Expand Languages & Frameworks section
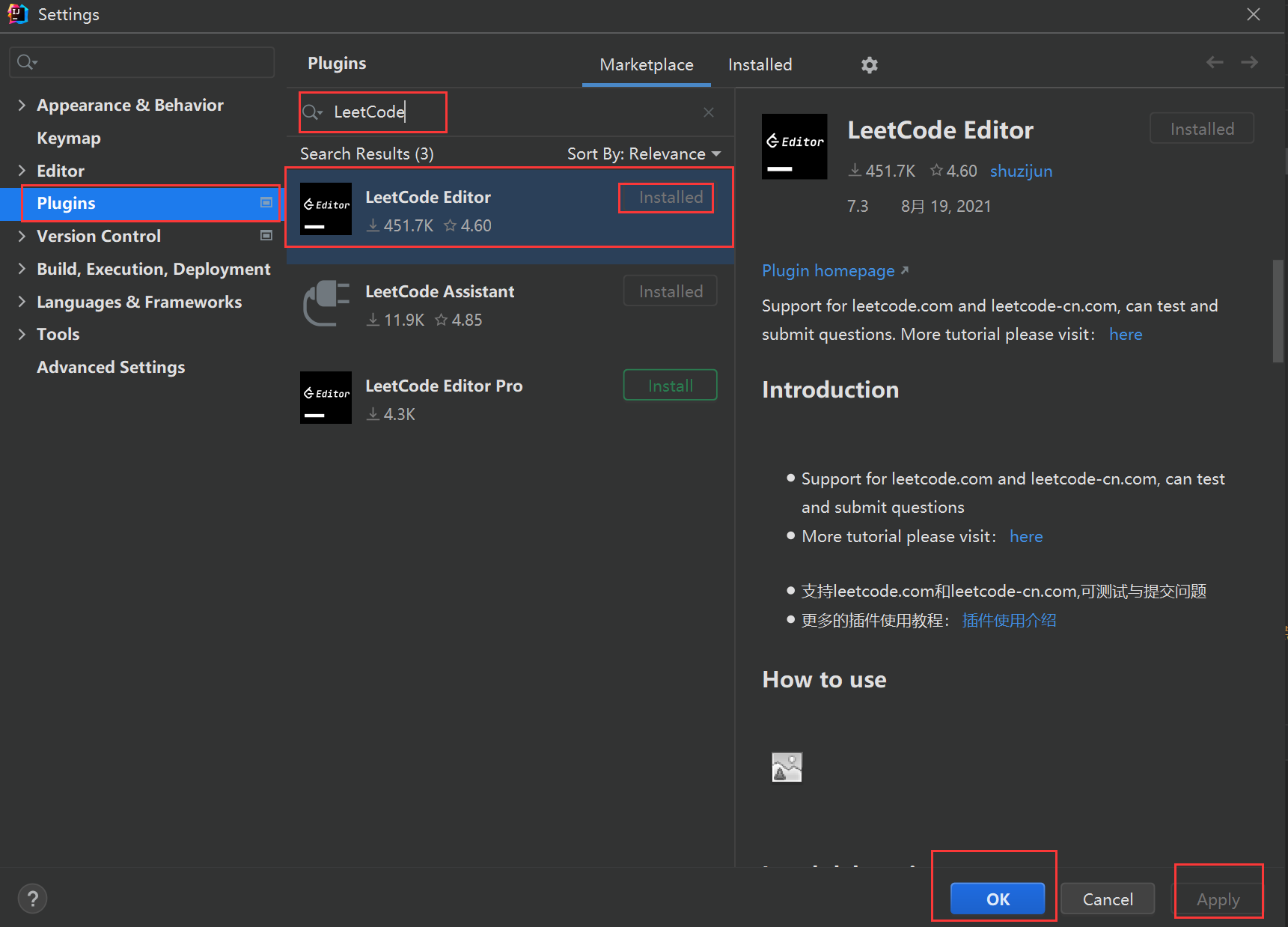This screenshot has width=1288, height=927. click(22, 302)
